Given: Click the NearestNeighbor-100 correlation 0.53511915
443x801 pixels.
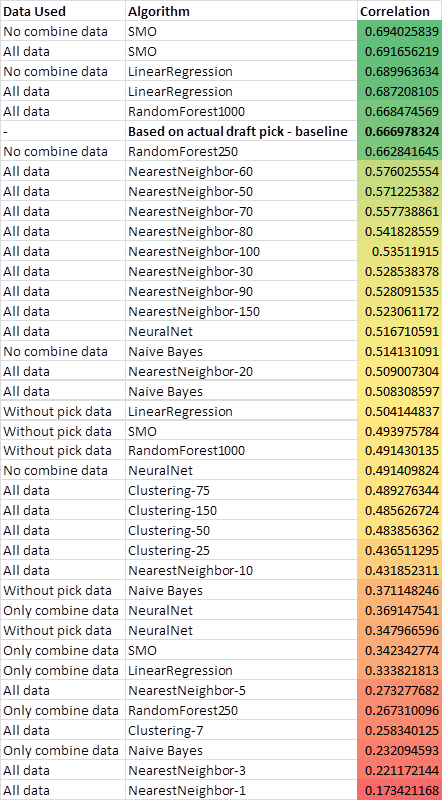Looking at the screenshot, I should click(x=400, y=251).
